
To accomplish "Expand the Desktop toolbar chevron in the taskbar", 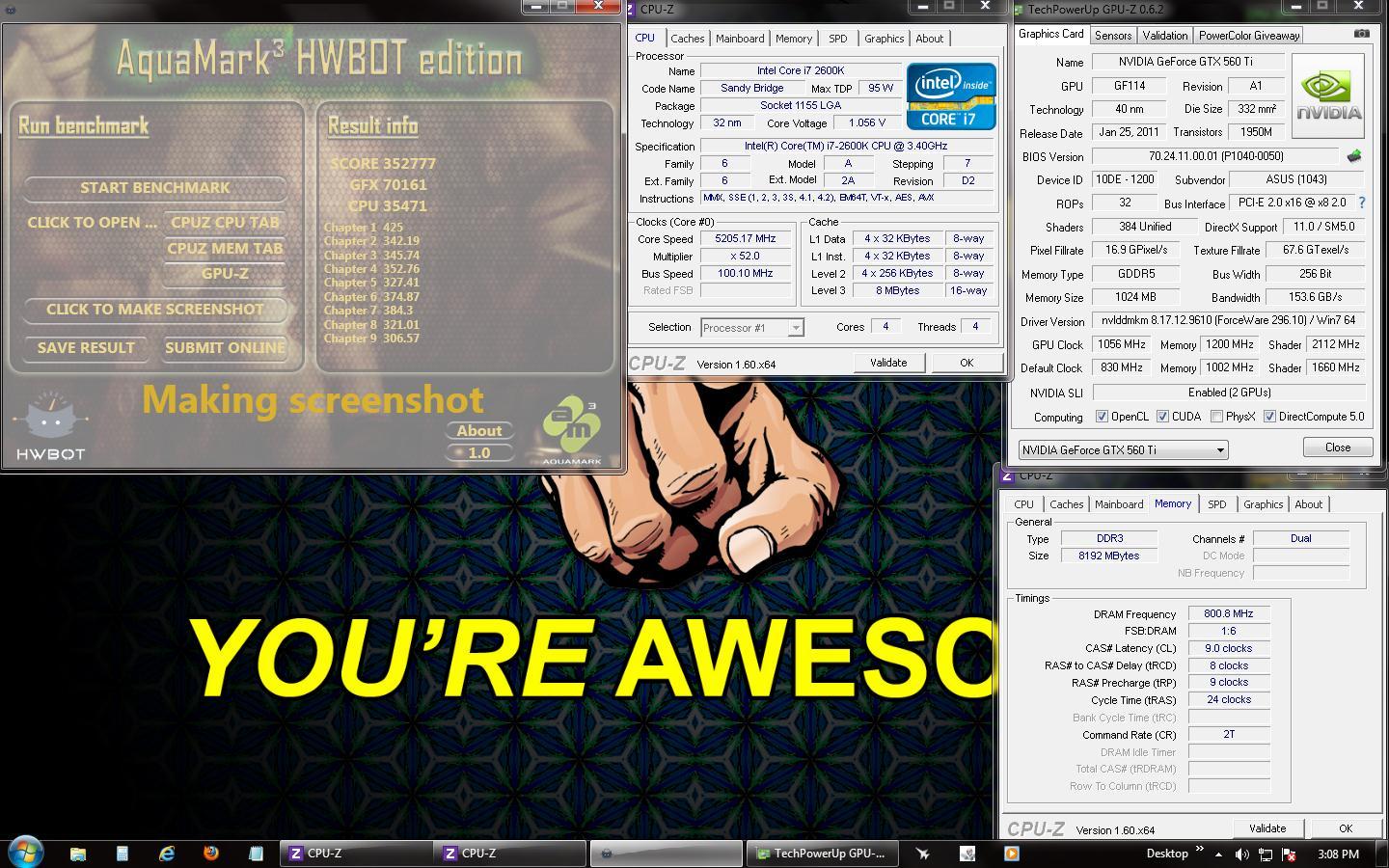I will (1200, 850).
